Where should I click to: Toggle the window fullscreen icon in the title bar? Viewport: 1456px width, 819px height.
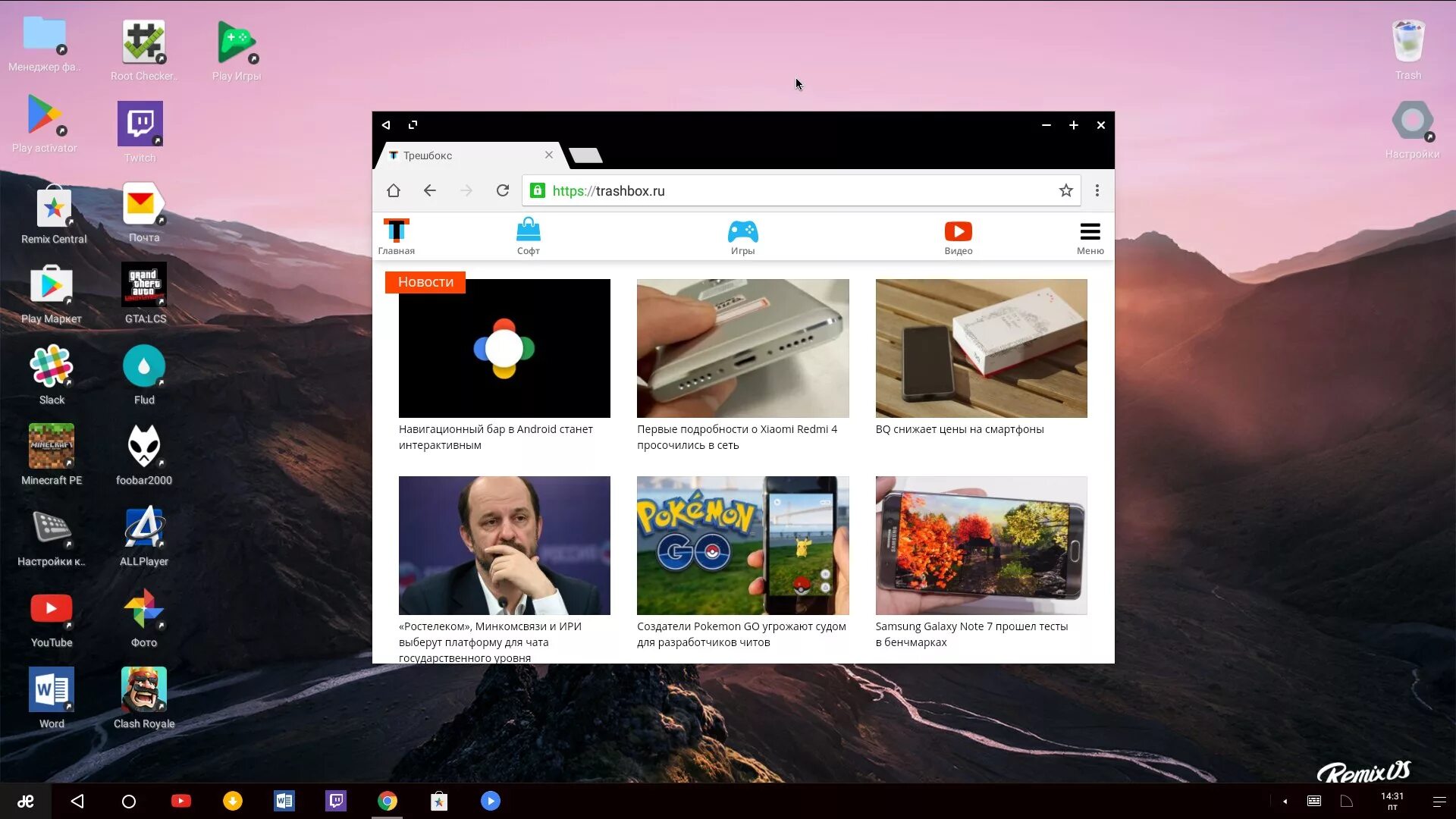413,125
